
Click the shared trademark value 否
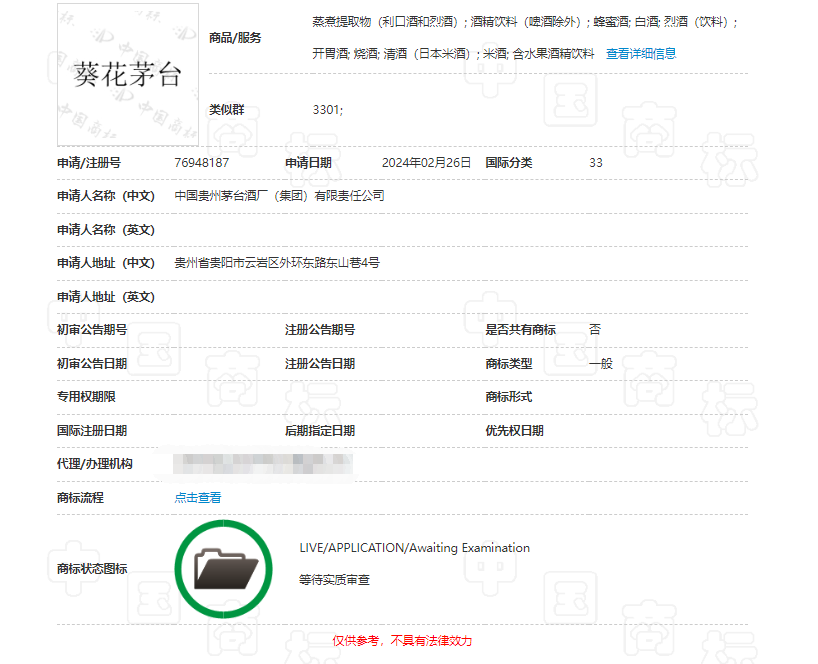pyautogui.click(x=595, y=330)
